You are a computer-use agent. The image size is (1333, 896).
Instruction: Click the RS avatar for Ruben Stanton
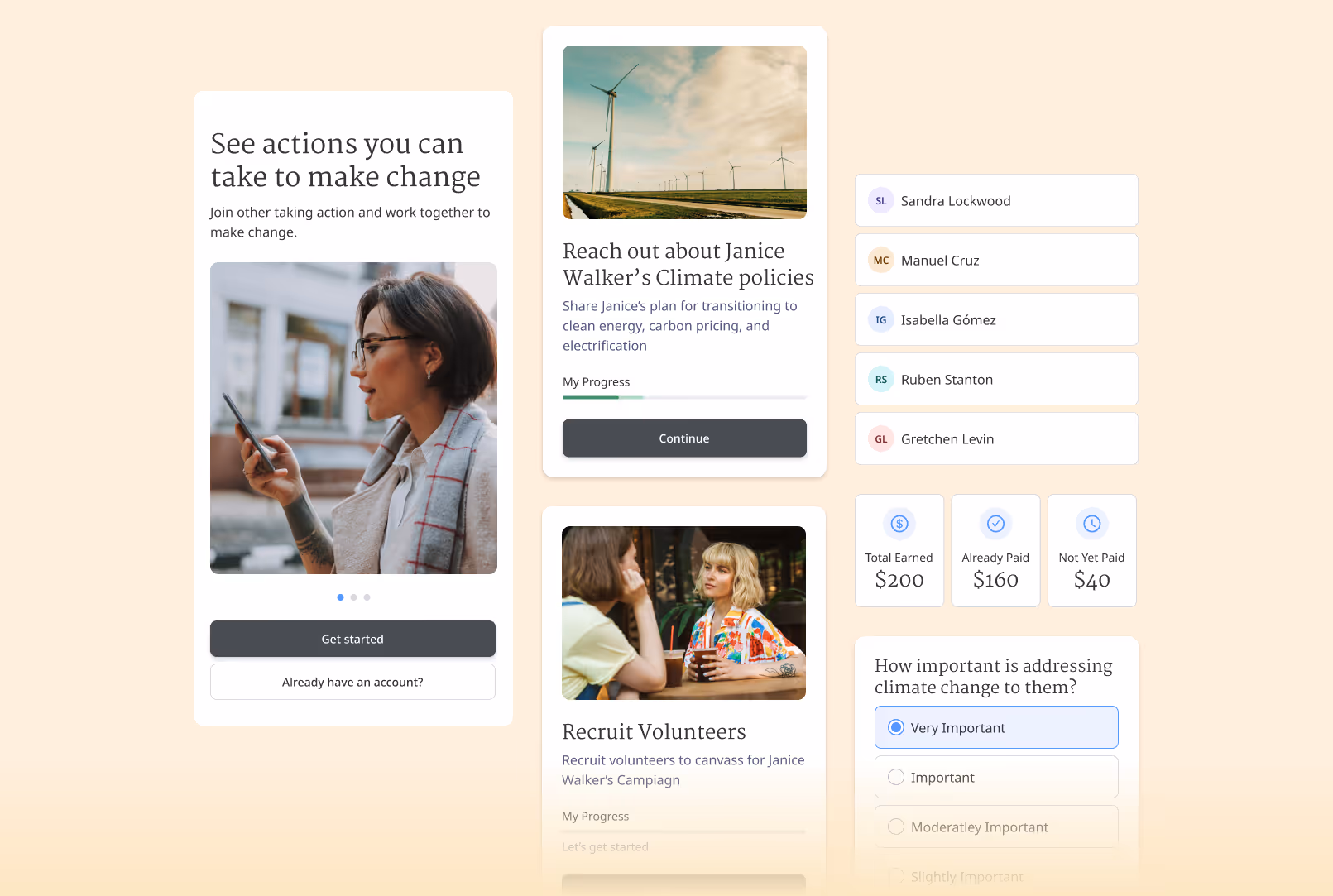tap(881, 380)
